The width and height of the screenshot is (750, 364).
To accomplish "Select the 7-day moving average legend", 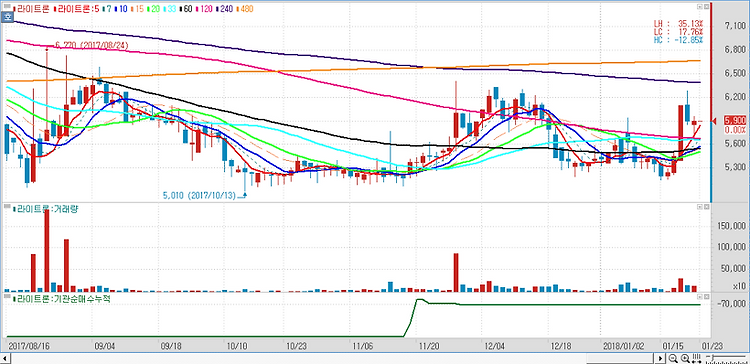I will coord(108,9).
